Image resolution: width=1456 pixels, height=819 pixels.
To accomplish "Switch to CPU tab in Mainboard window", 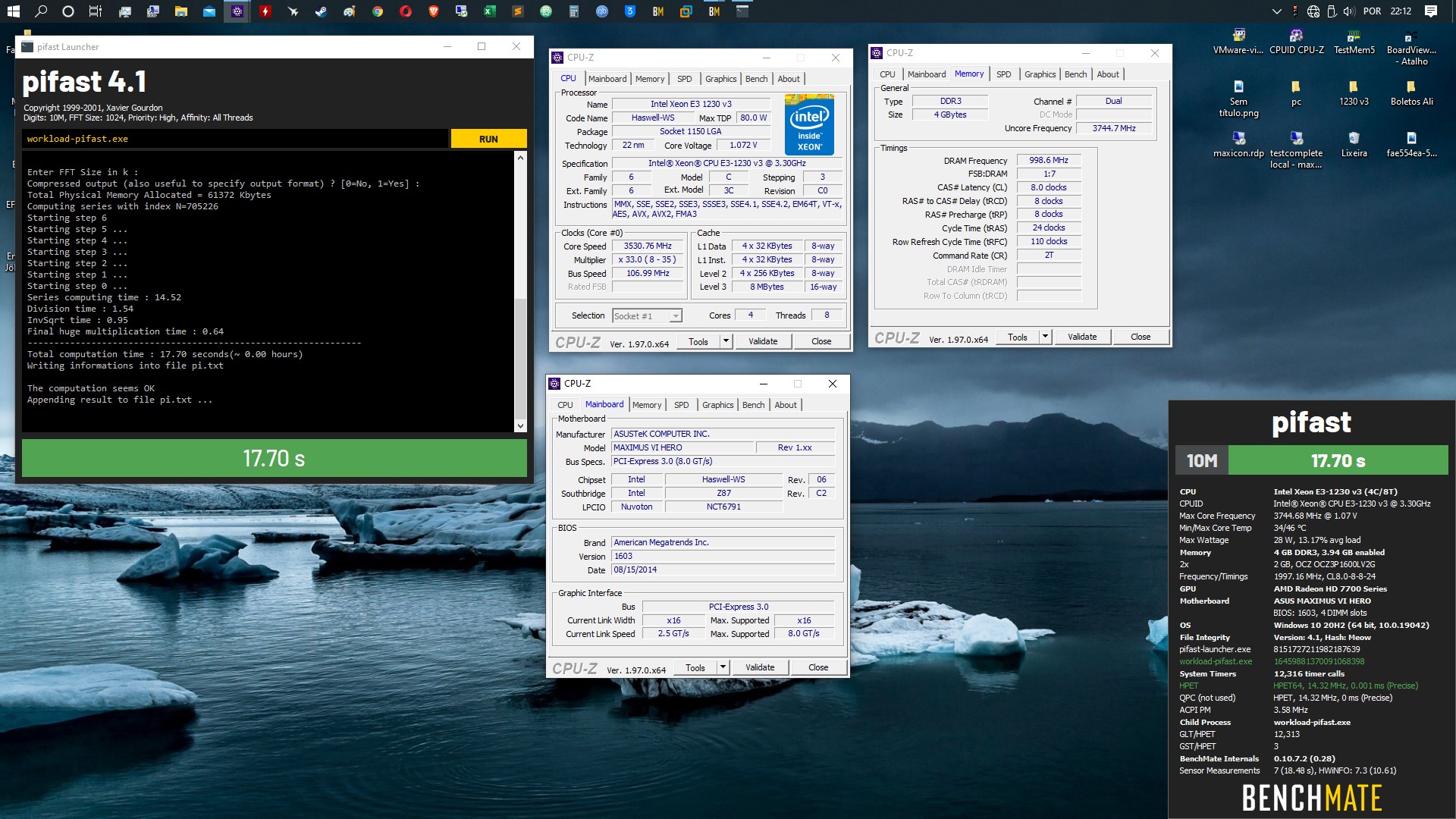I will [x=566, y=405].
